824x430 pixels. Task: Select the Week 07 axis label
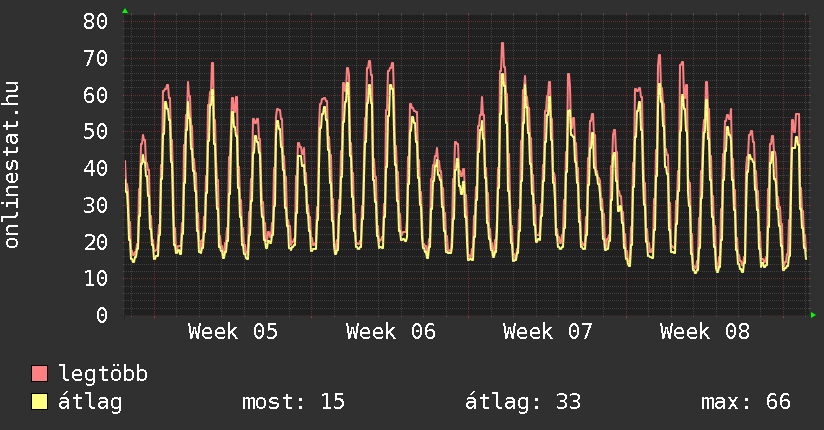click(548, 332)
